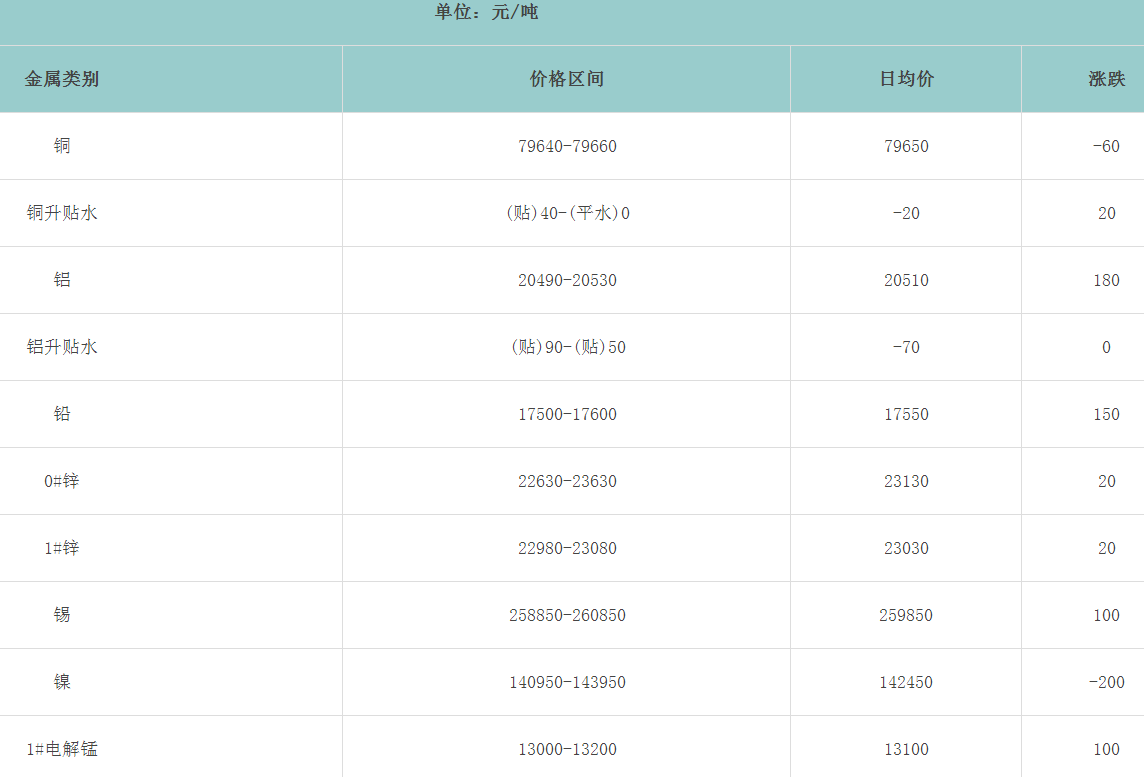1144x777 pixels.
Task: Click the (贴)90-(贴)50 price range cell
Action: click(x=567, y=347)
